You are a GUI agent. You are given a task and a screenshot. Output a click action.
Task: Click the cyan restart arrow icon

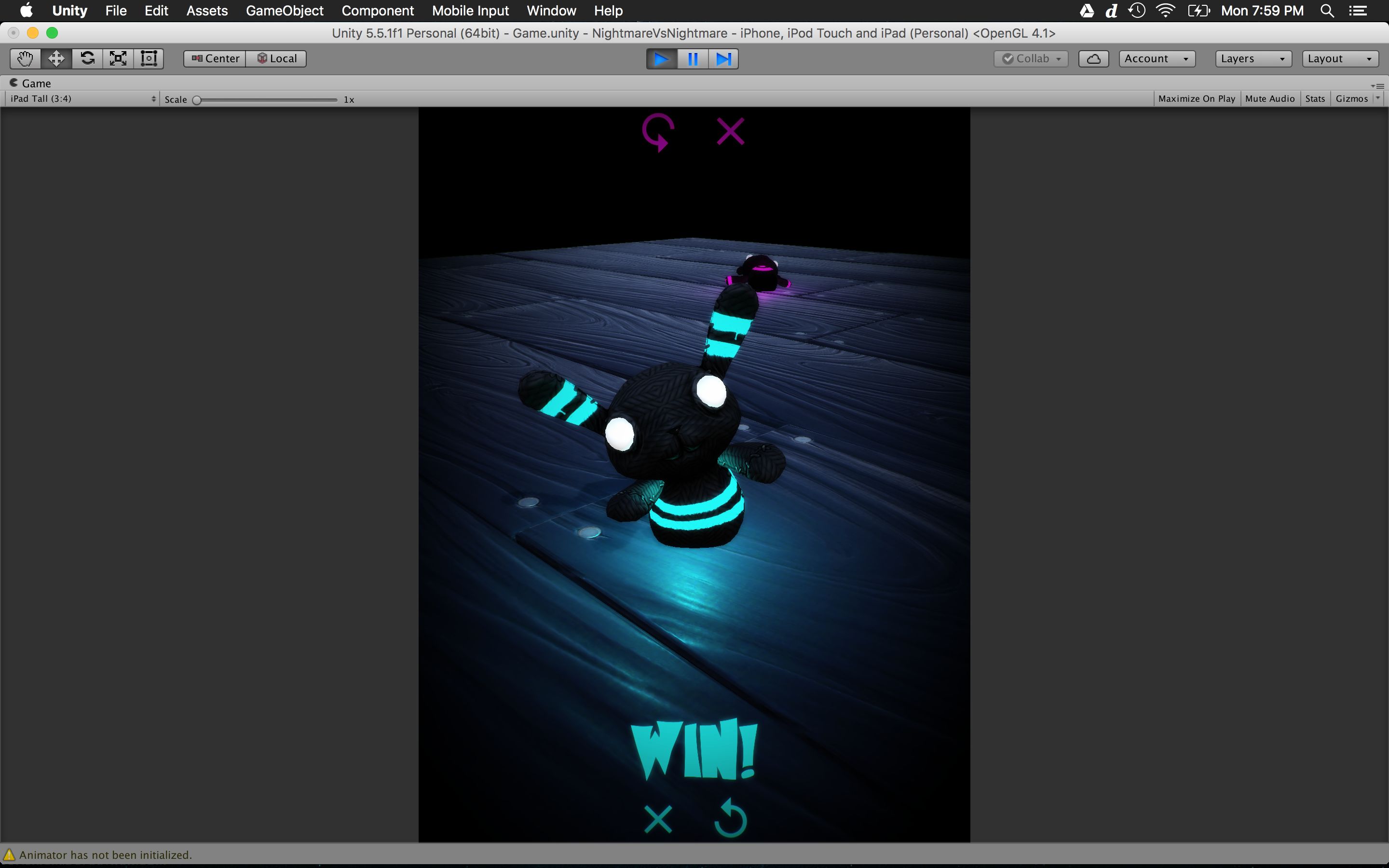click(x=730, y=819)
